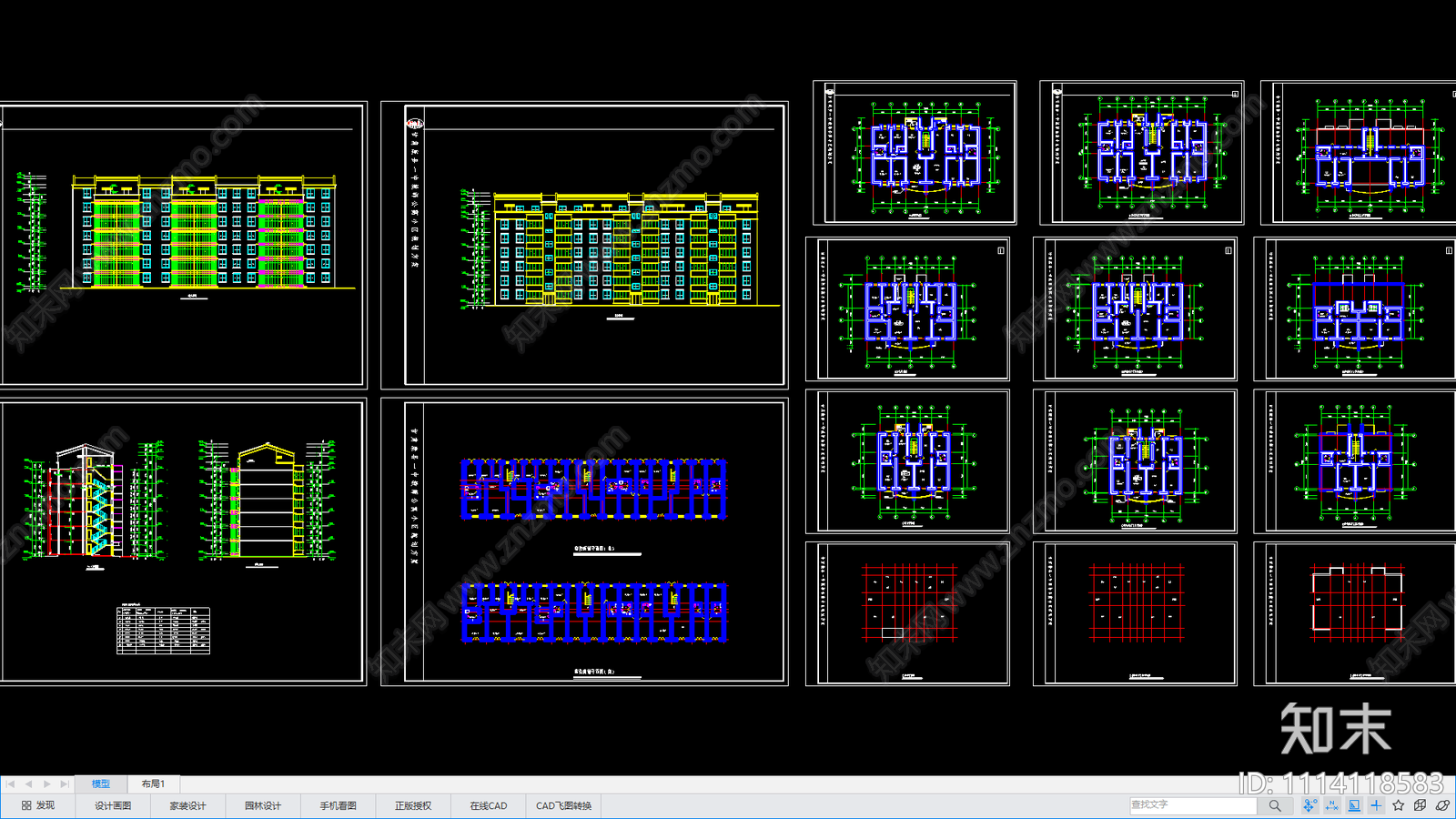Select top-row first unit floor plan sheet

[x=915, y=153]
